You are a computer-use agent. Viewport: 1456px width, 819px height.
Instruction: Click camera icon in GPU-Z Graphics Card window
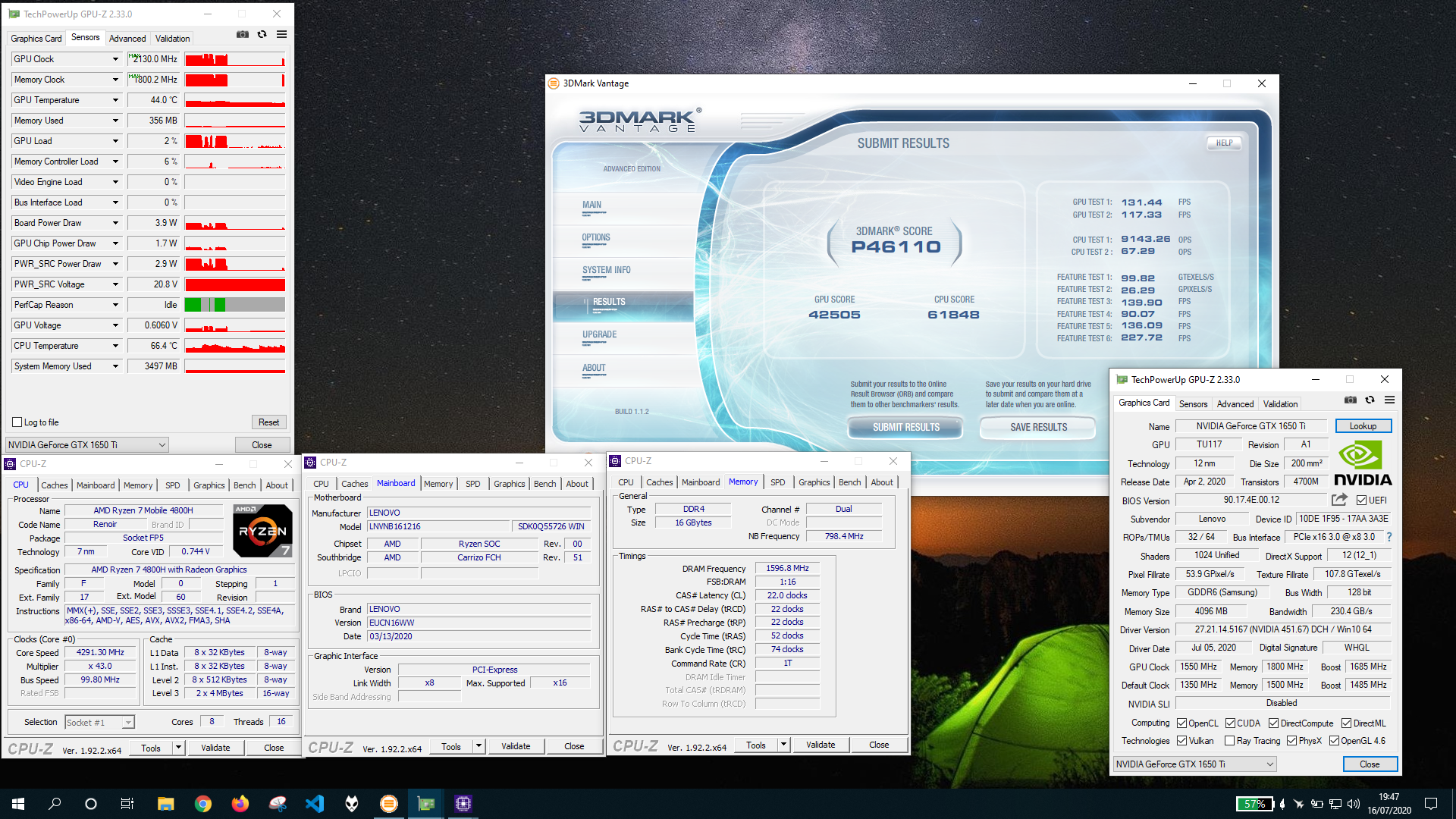point(1351,400)
